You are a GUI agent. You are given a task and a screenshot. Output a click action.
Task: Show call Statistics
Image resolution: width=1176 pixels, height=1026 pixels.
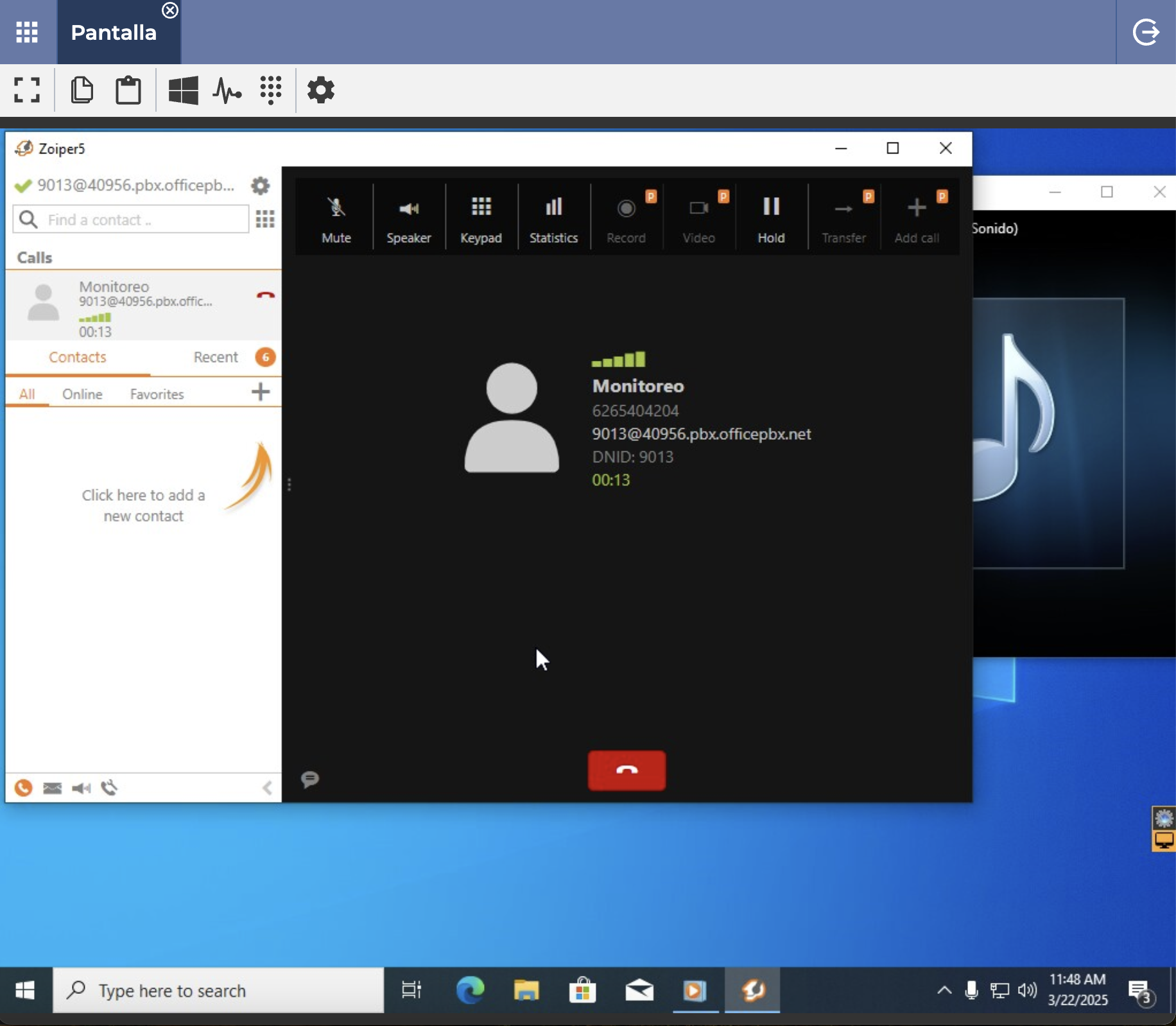coord(553,220)
